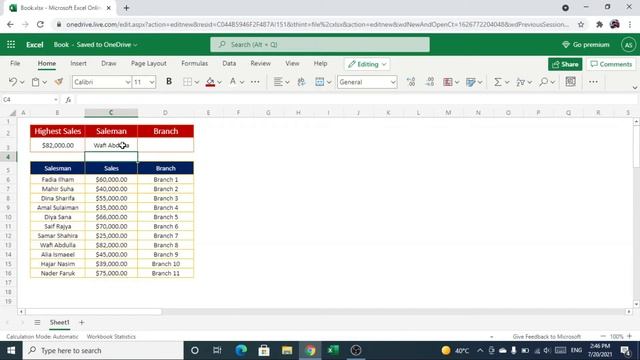Apply cell borders icon
Image resolution: width=640 pixels, height=360 pixels.
coord(187,82)
